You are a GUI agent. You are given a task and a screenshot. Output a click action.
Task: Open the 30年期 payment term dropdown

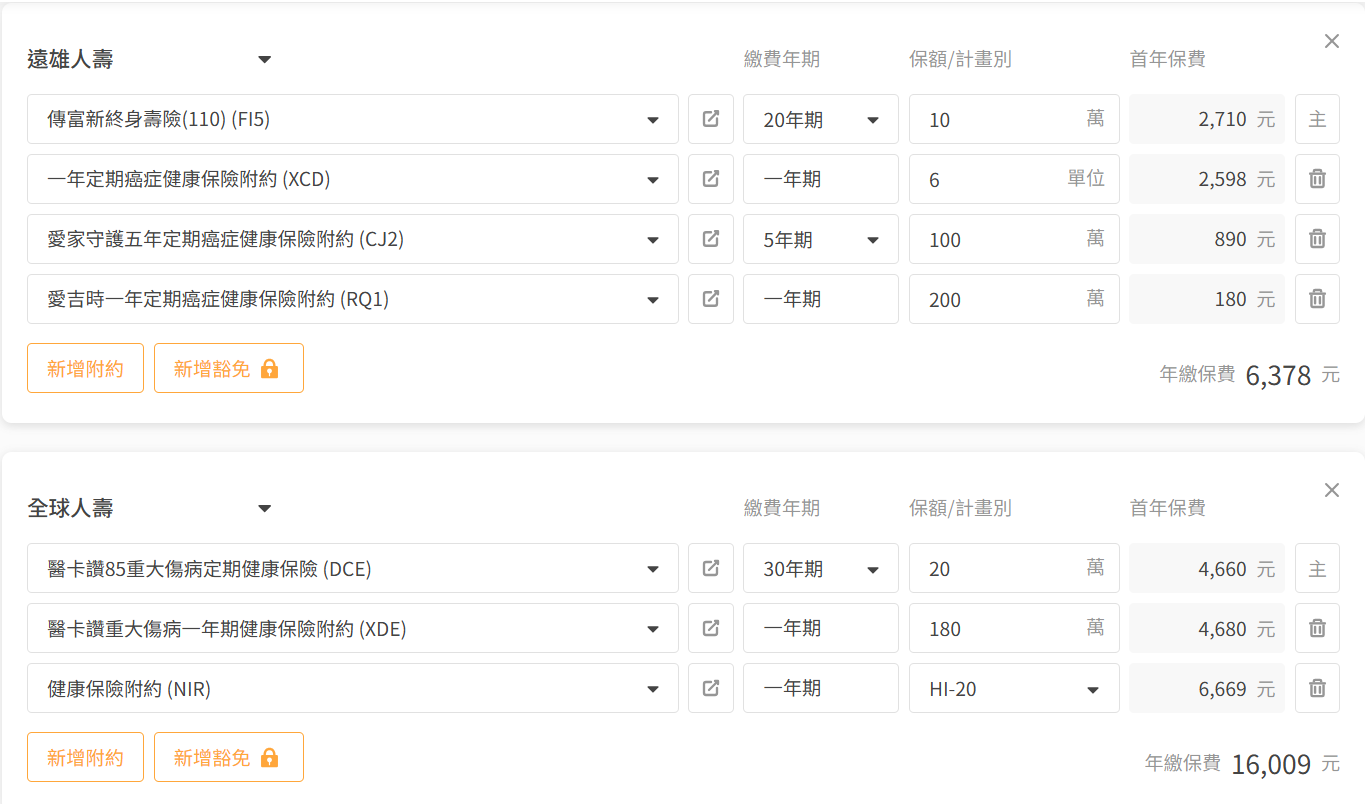tap(821, 568)
